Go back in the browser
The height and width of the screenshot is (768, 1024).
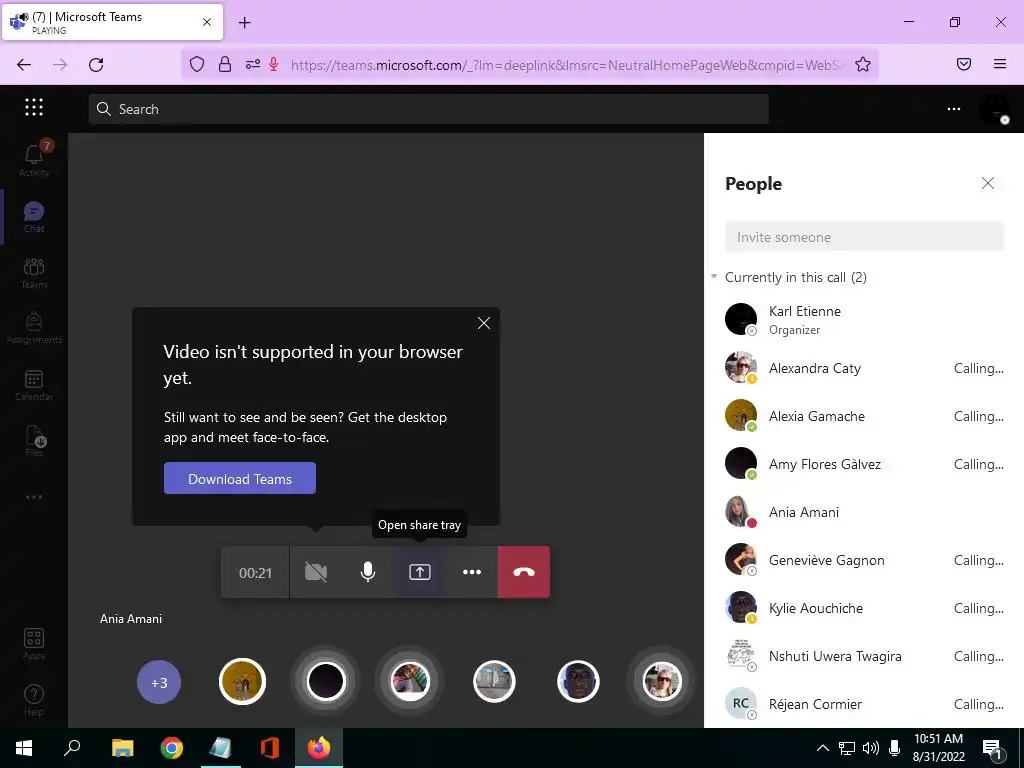[x=24, y=65]
